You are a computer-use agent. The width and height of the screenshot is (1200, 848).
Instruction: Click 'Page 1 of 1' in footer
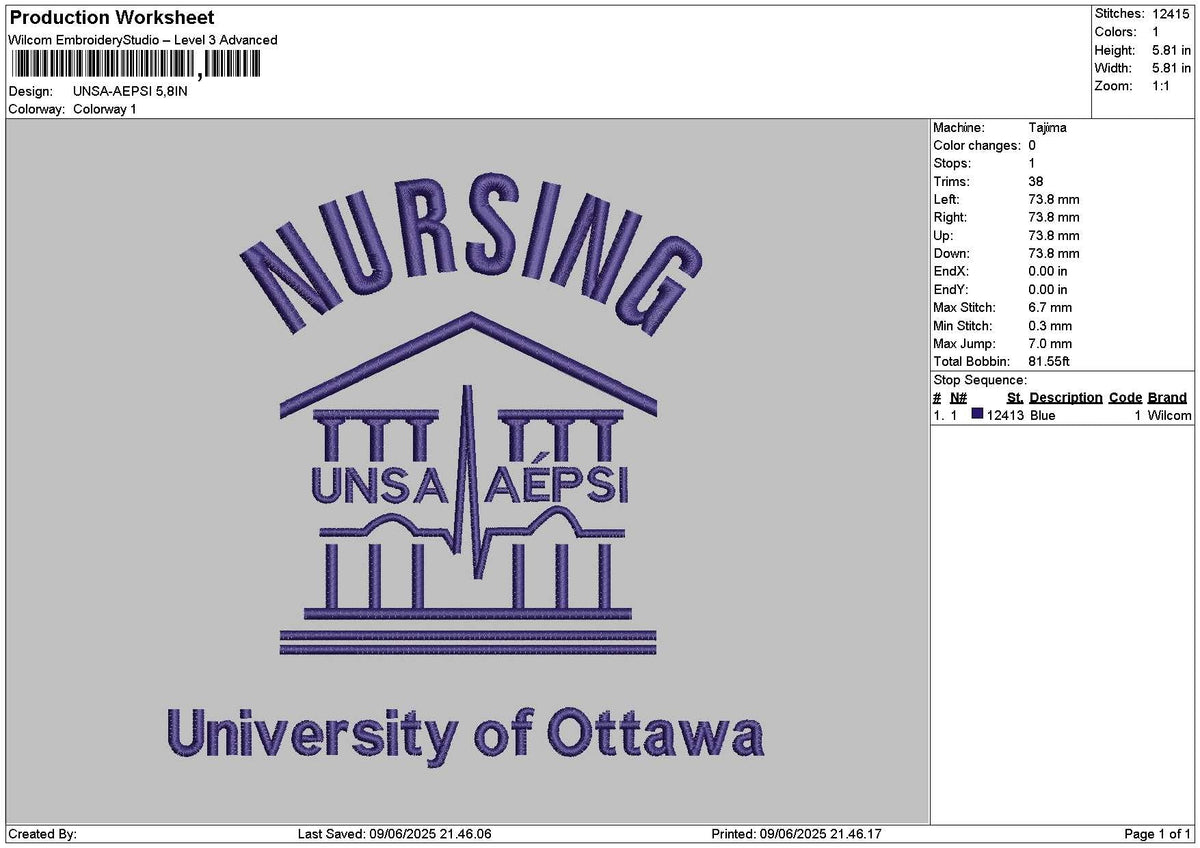[x=1158, y=835]
